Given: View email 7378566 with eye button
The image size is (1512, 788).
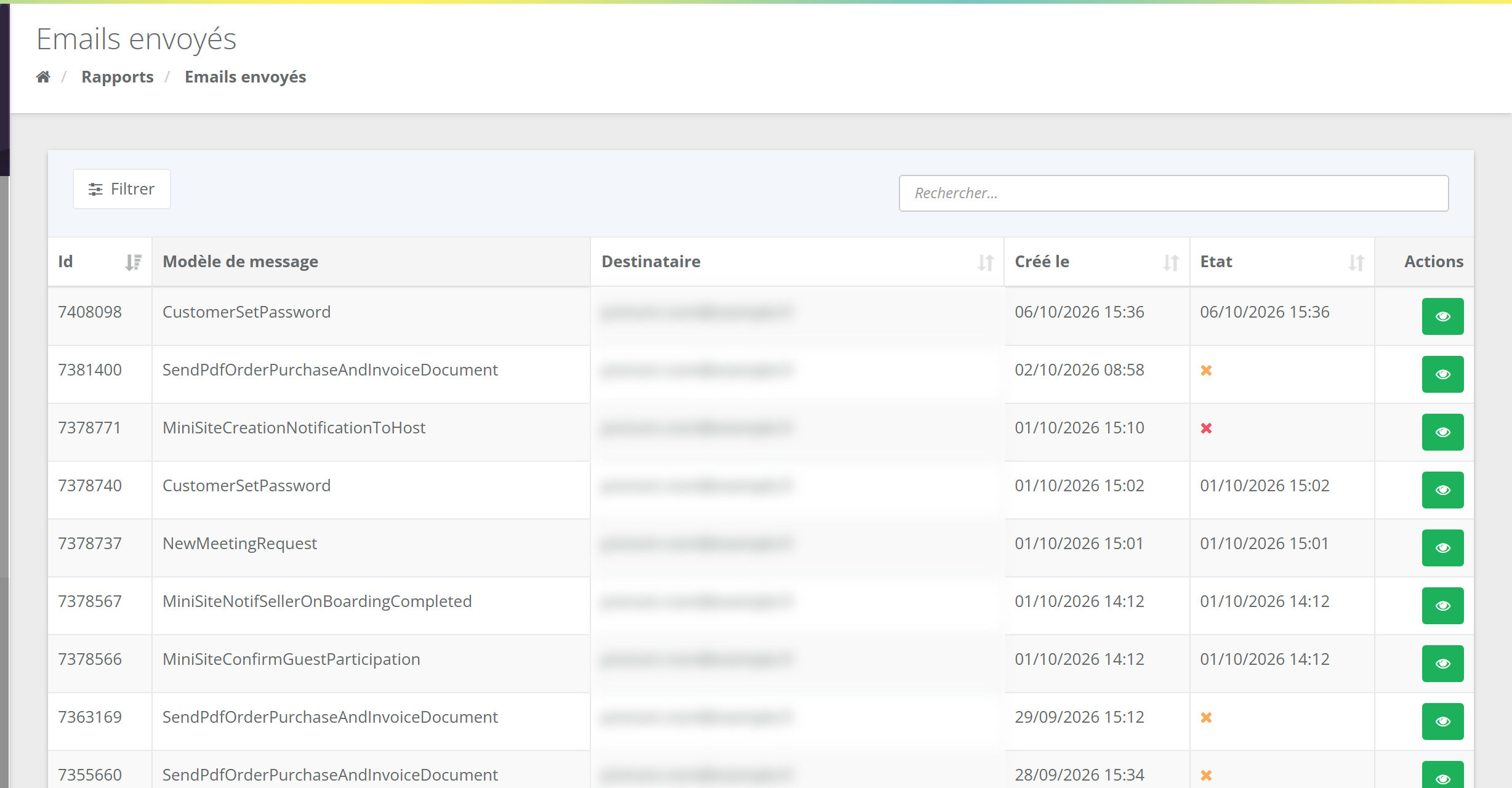Looking at the screenshot, I should (1442, 664).
